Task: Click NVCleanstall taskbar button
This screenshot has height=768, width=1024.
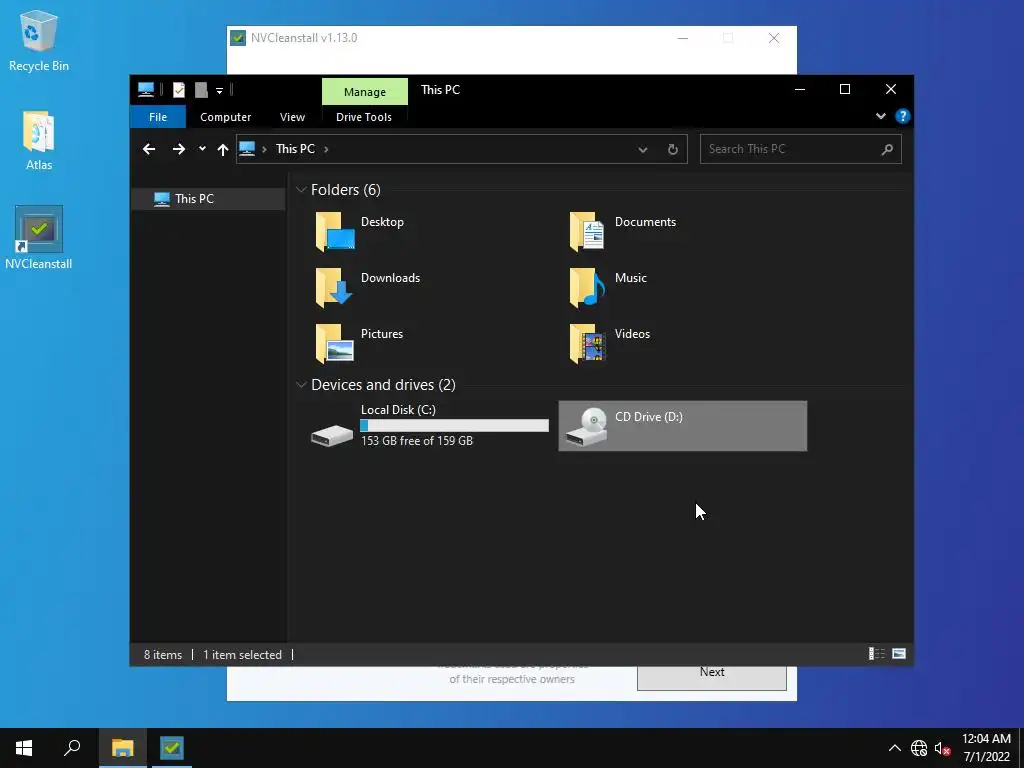Action: point(172,748)
